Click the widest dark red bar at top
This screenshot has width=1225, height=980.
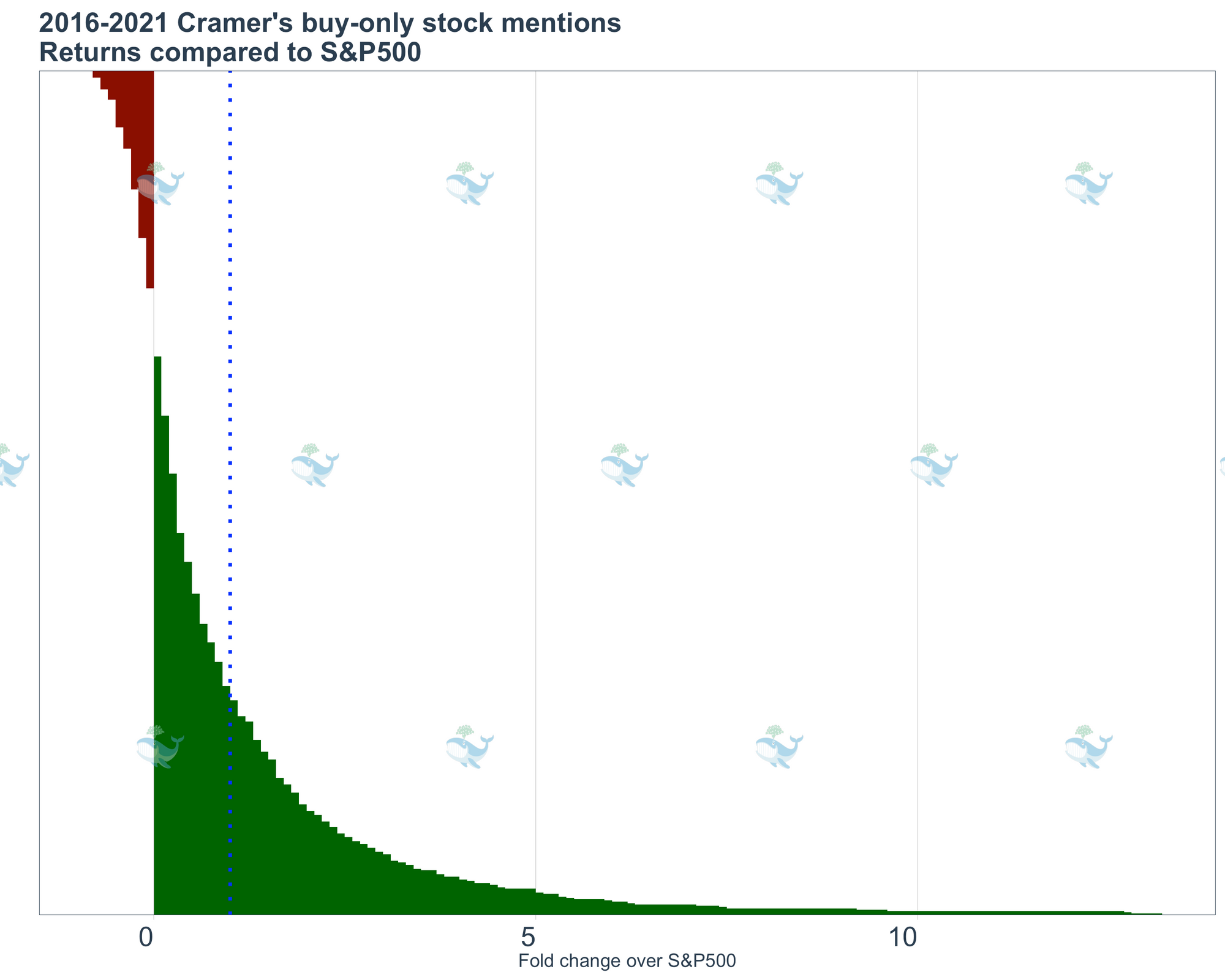pyautogui.click(x=123, y=74)
